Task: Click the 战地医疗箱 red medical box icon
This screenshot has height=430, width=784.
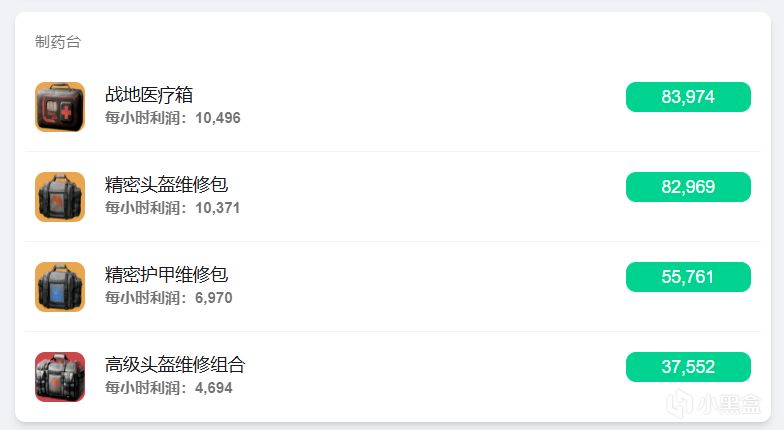Action: click(x=60, y=107)
